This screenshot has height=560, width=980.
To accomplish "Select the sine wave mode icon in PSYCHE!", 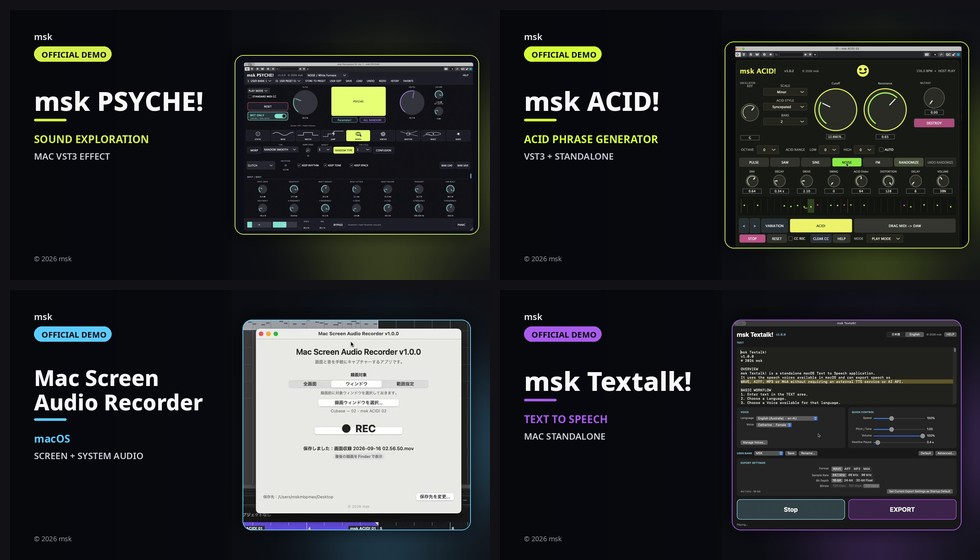I will [x=283, y=135].
